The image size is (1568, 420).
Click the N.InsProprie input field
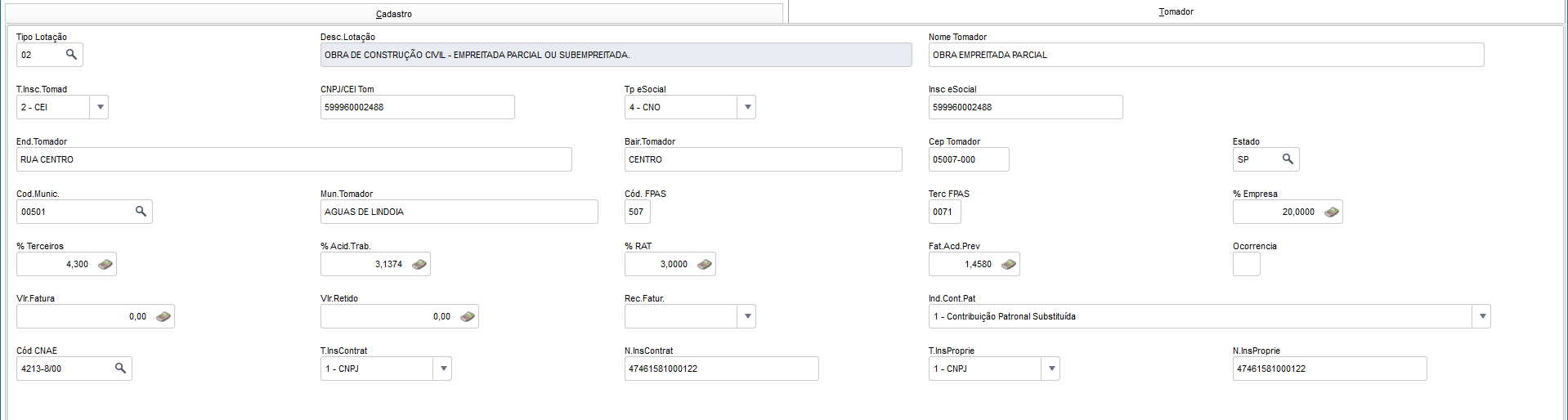click(1329, 369)
